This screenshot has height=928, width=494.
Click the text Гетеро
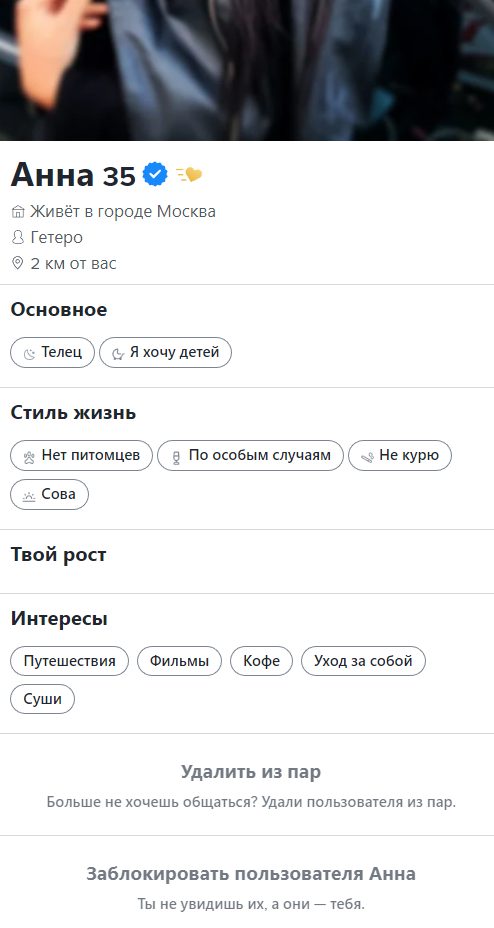57,237
